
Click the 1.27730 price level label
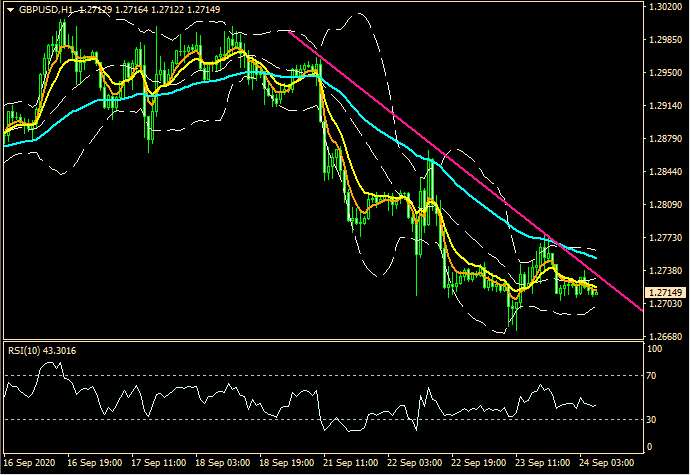664,238
